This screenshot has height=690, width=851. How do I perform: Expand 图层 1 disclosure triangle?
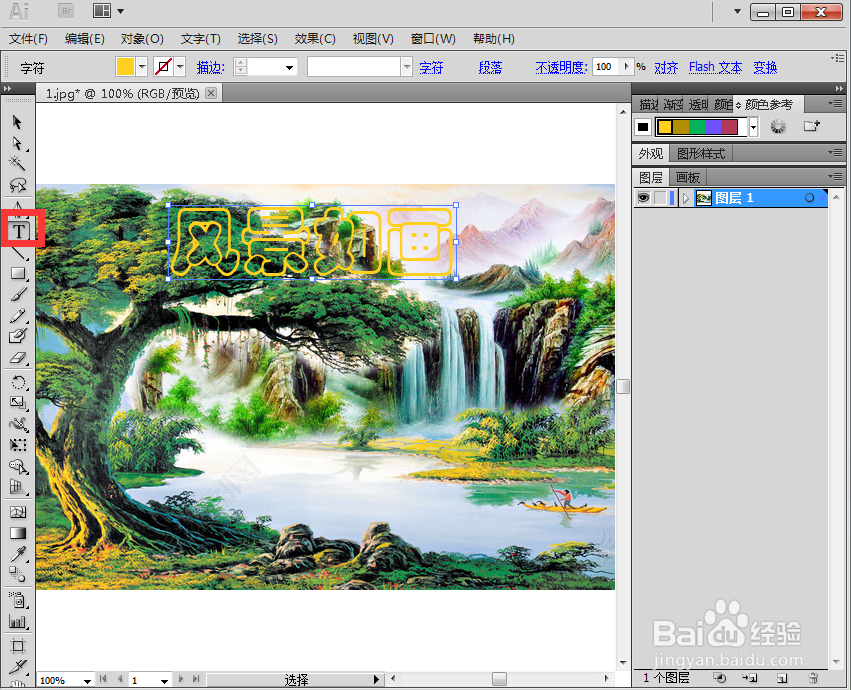coord(686,199)
